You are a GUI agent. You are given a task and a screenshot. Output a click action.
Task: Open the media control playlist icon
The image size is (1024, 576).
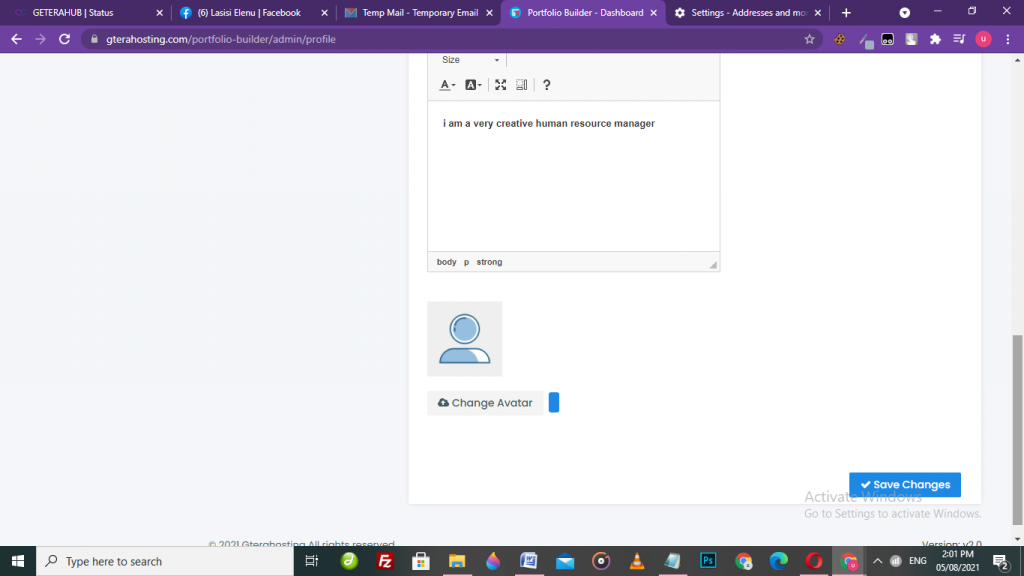tap(959, 39)
